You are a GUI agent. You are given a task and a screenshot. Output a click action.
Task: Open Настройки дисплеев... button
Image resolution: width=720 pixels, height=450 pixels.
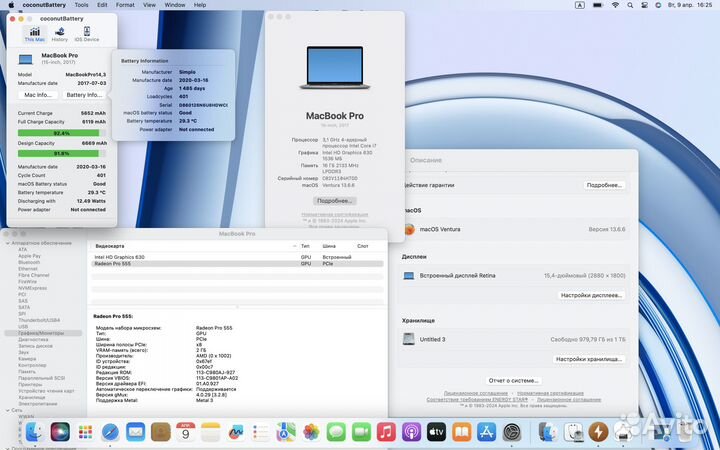pos(591,295)
